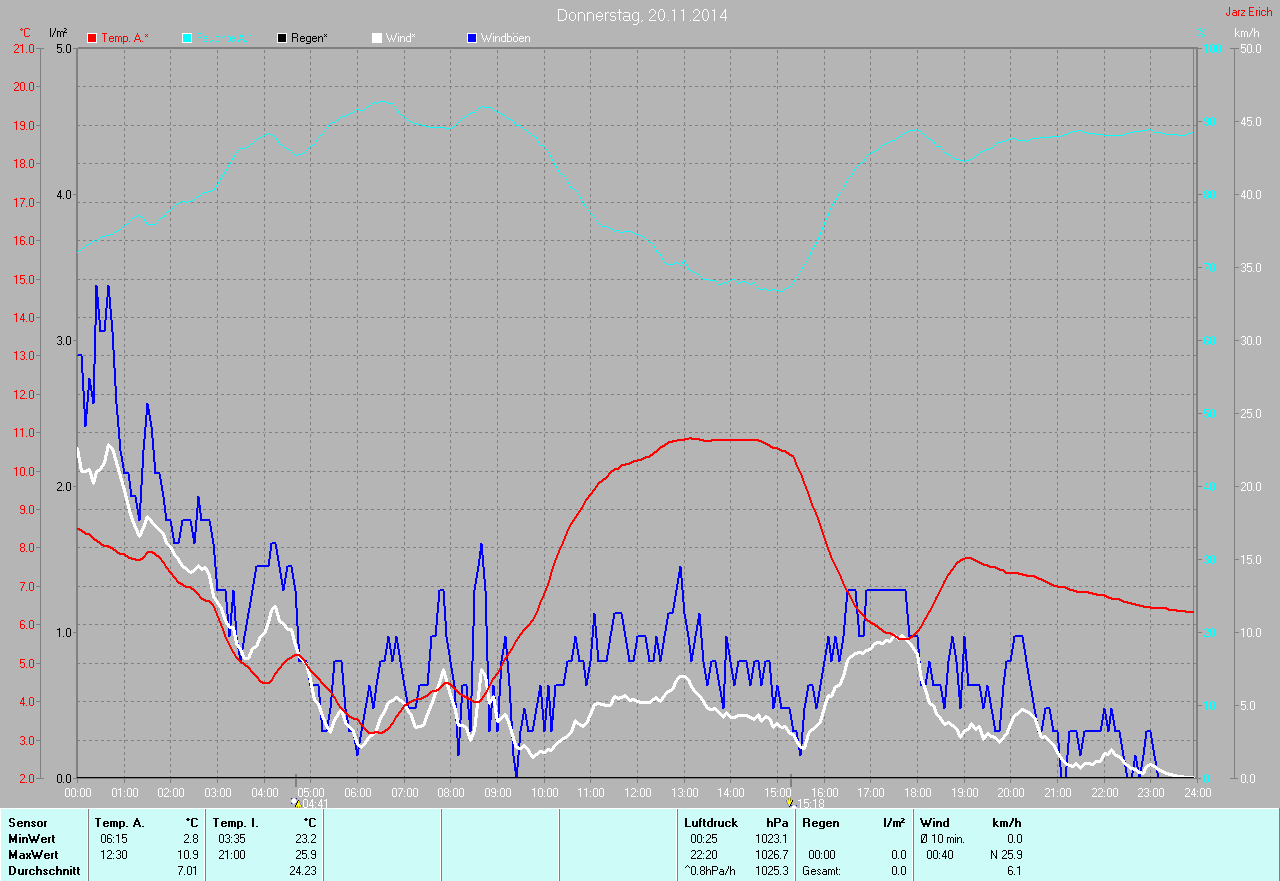Click the average value '7.01'
This screenshot has width=1280, height=881.
pyautogui.click(x=187, y=871)
